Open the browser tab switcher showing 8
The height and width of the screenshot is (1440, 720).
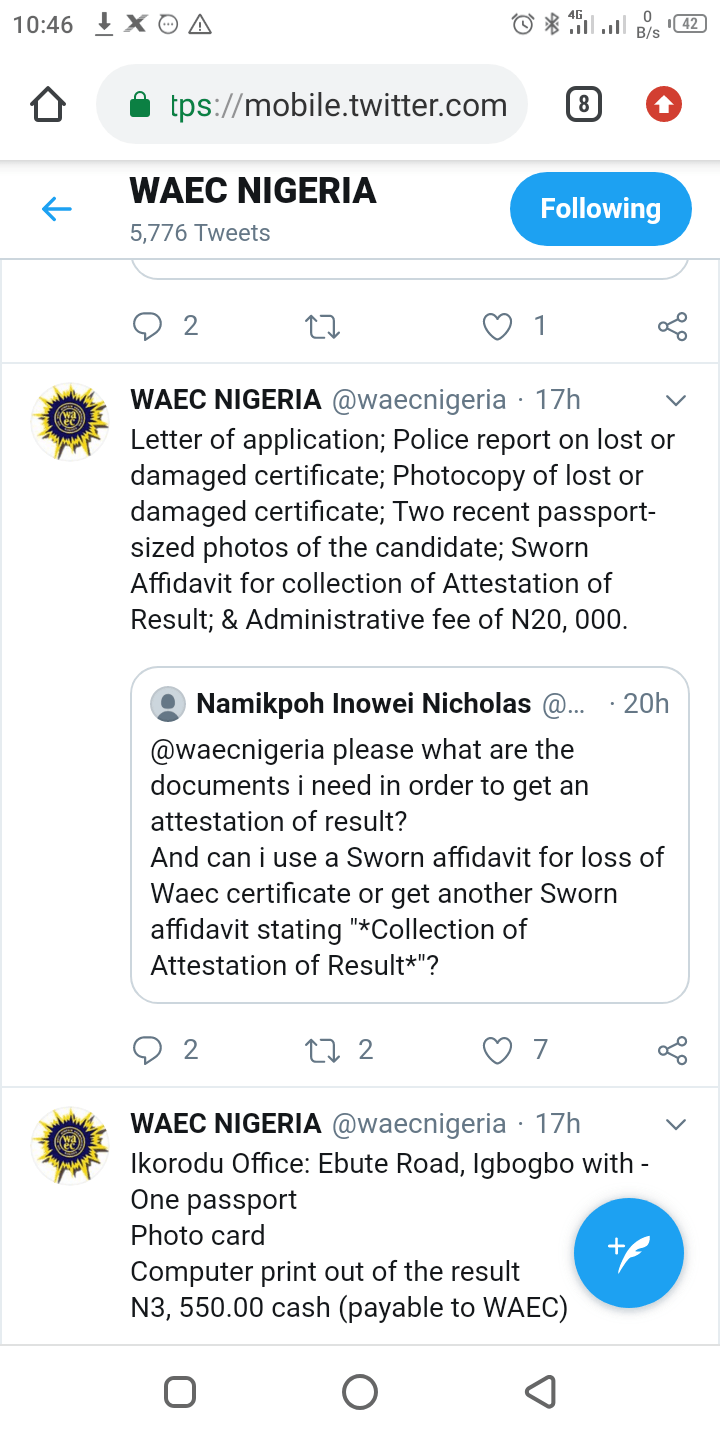click(584, 104)
